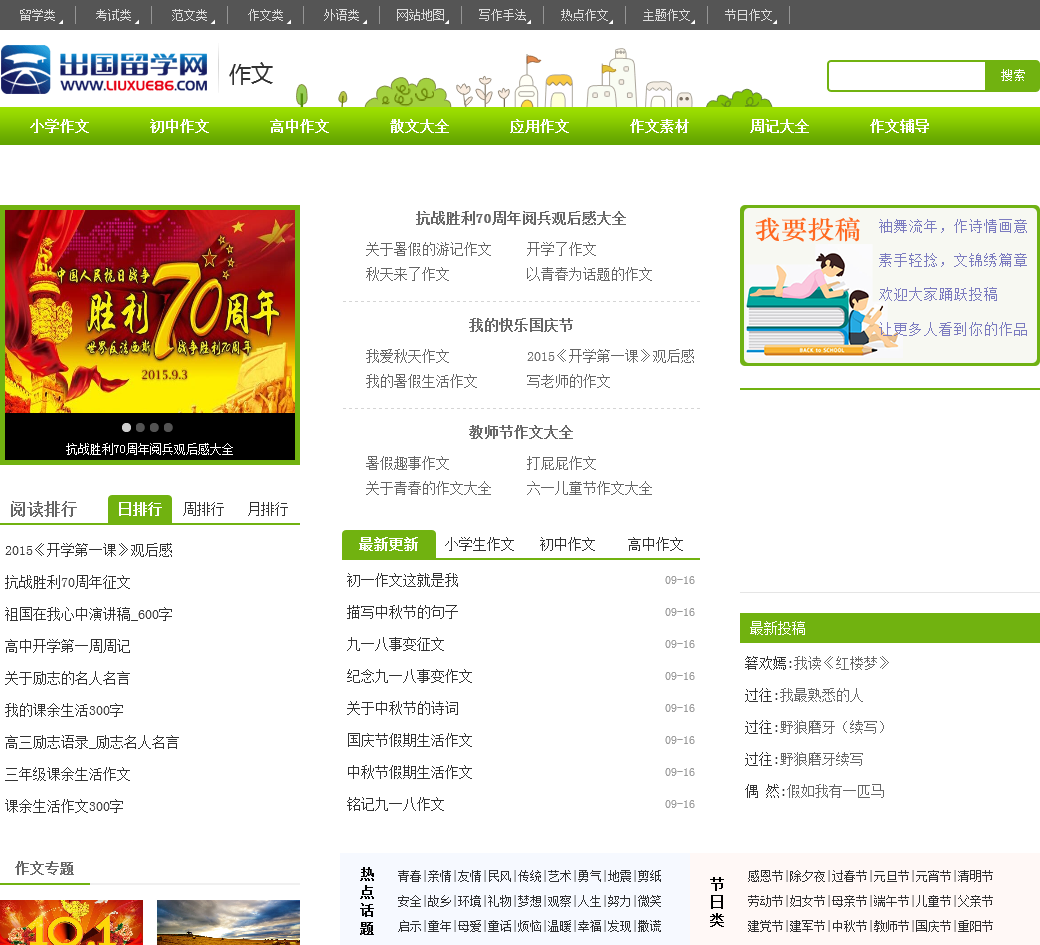Switch to 日排行 ranking tab

(x=140, y=509)
